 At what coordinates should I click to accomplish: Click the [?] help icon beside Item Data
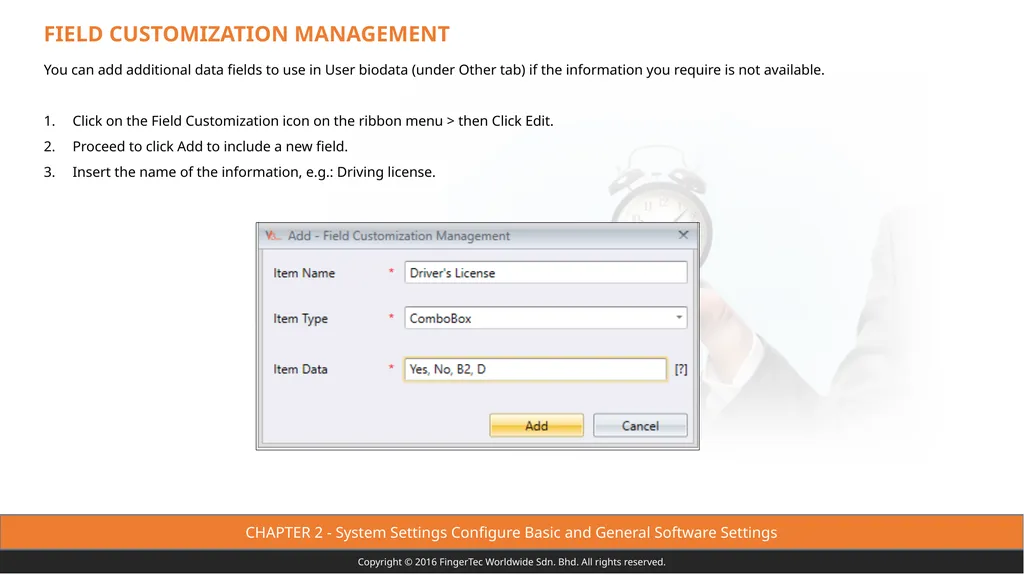(x=680, y=369)
